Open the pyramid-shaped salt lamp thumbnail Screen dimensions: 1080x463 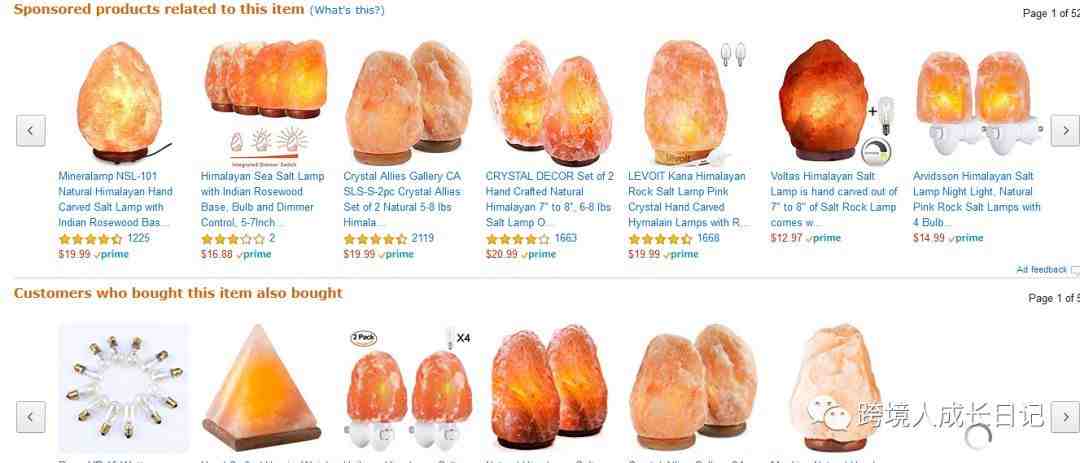pyautogui.click(x=262, y=387)
